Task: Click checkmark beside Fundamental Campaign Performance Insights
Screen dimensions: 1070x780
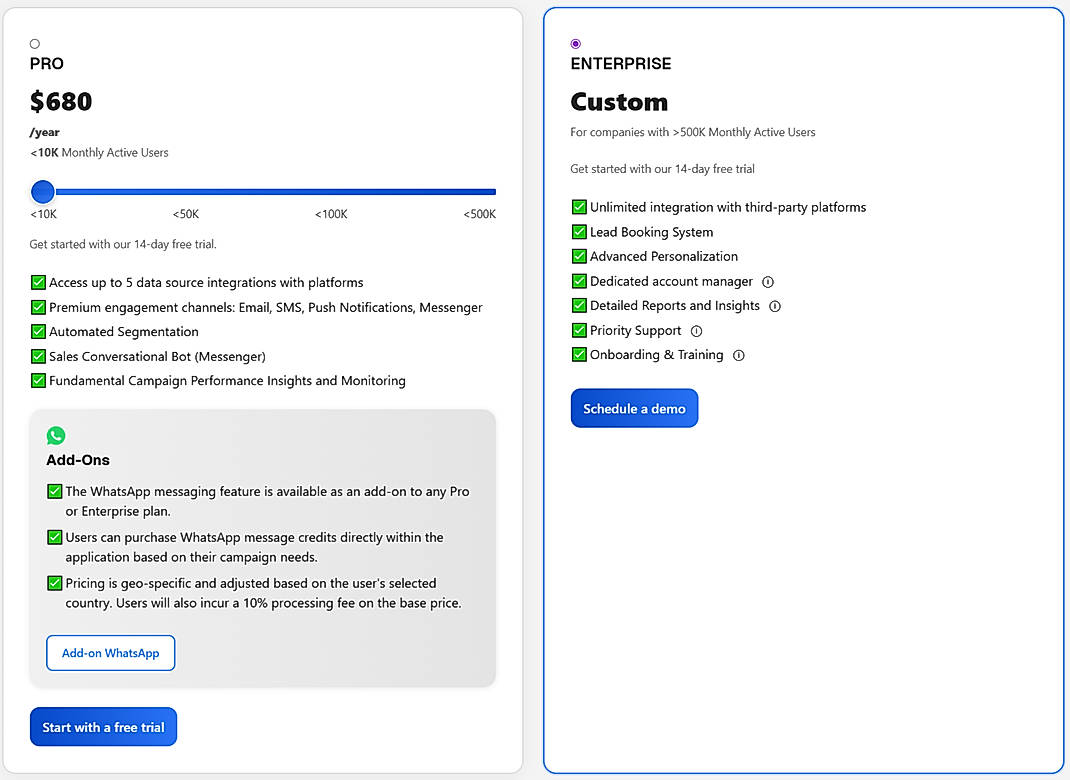Action: click(x=38, y=381)
